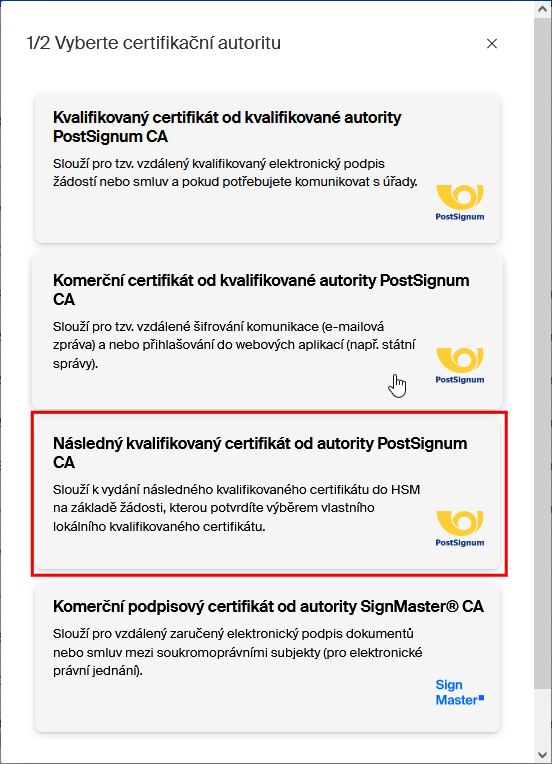Click empty area of the highlighted Následný card

pos(234,553)
